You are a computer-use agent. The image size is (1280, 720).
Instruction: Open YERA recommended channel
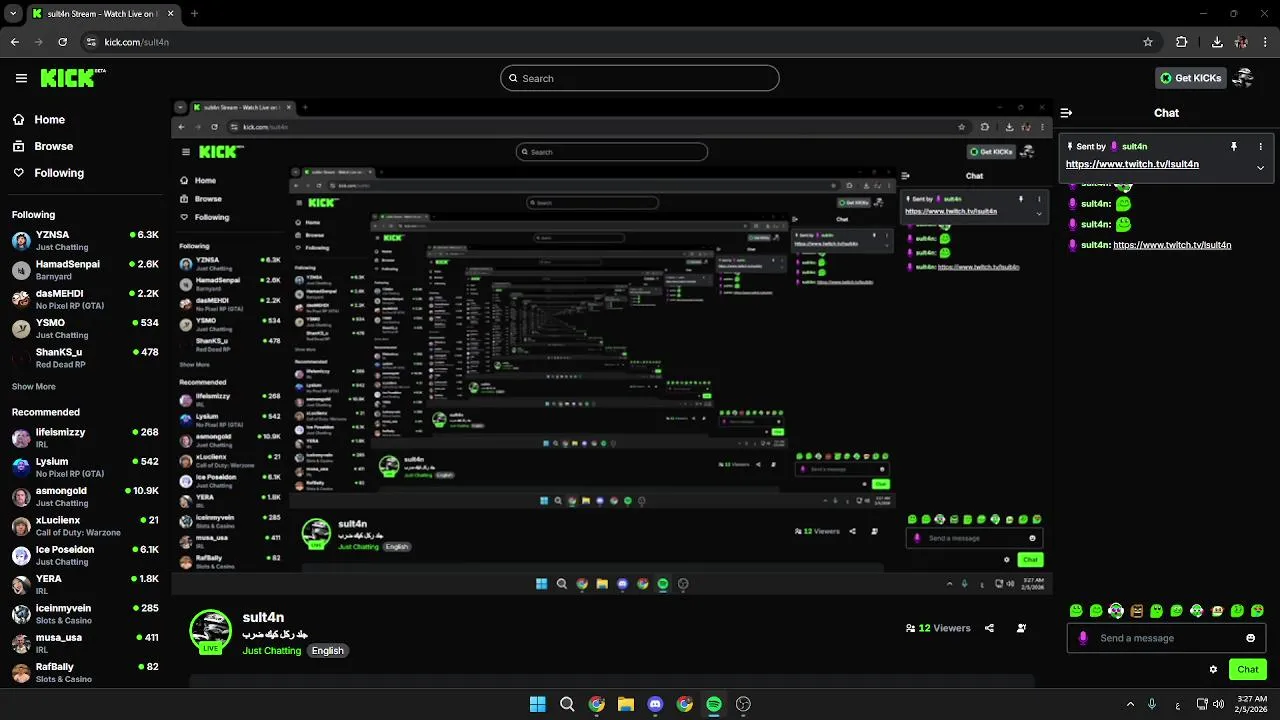pyautogui.click(x=85, y=584)
